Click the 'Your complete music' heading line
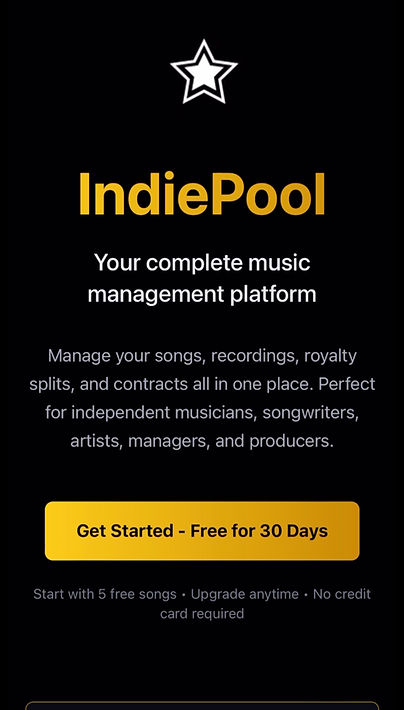This screenshot has width=404, height=710. point(202,263)
